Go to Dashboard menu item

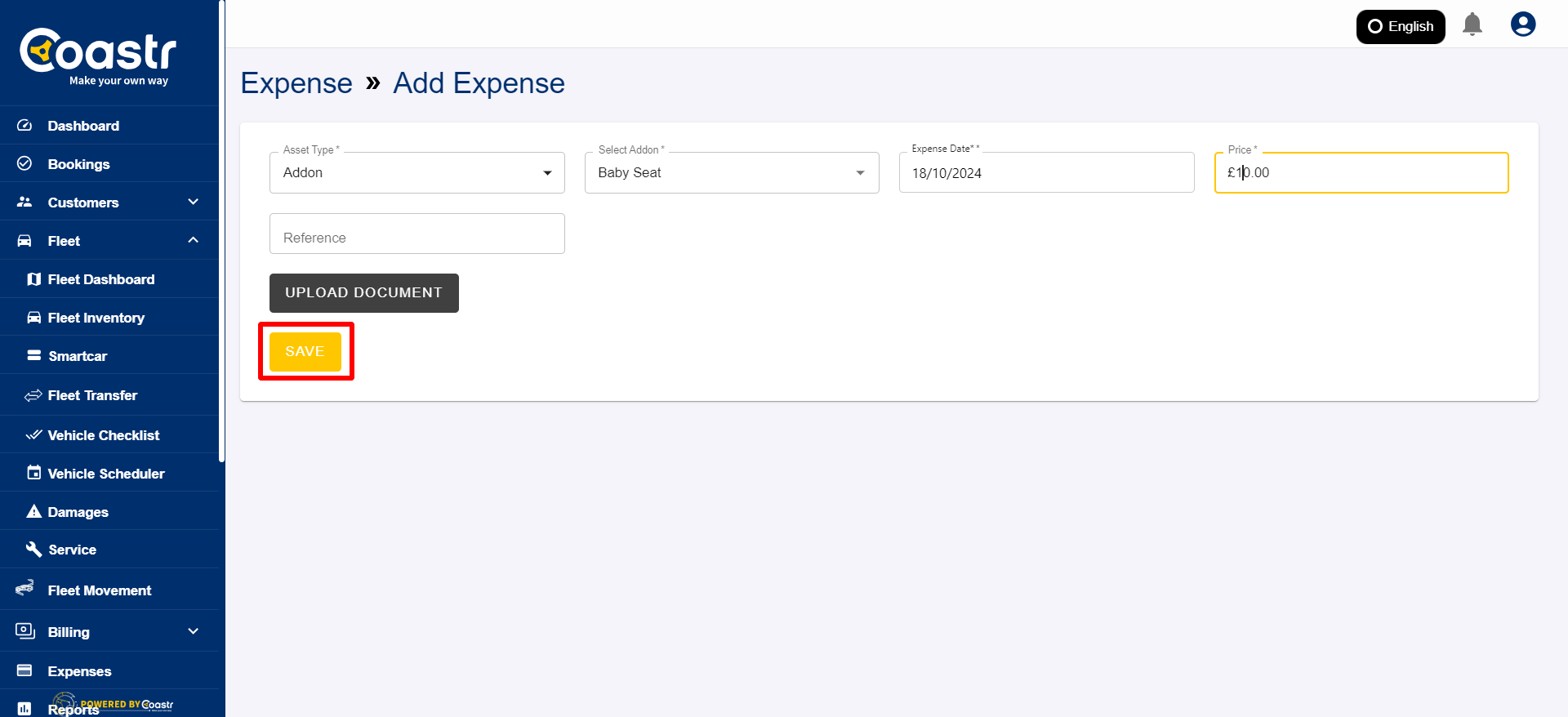coord(109,126)
